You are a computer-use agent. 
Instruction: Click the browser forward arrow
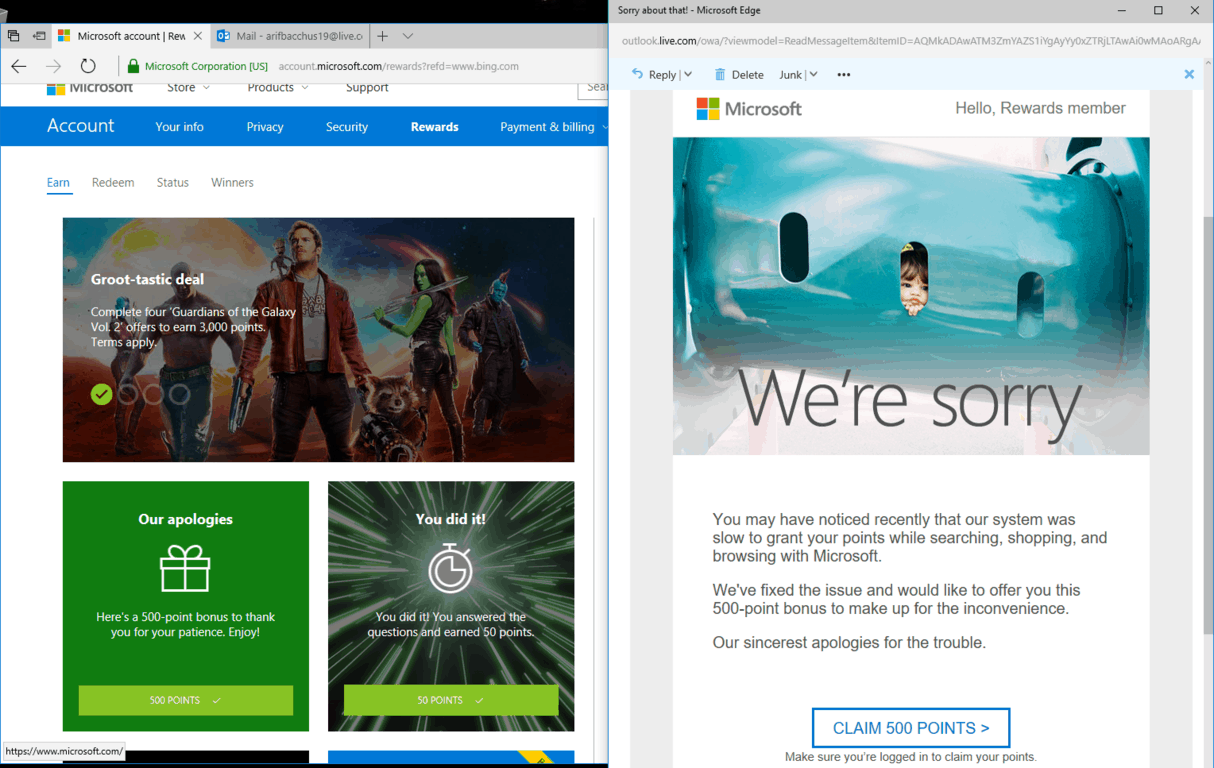(54, 66)
